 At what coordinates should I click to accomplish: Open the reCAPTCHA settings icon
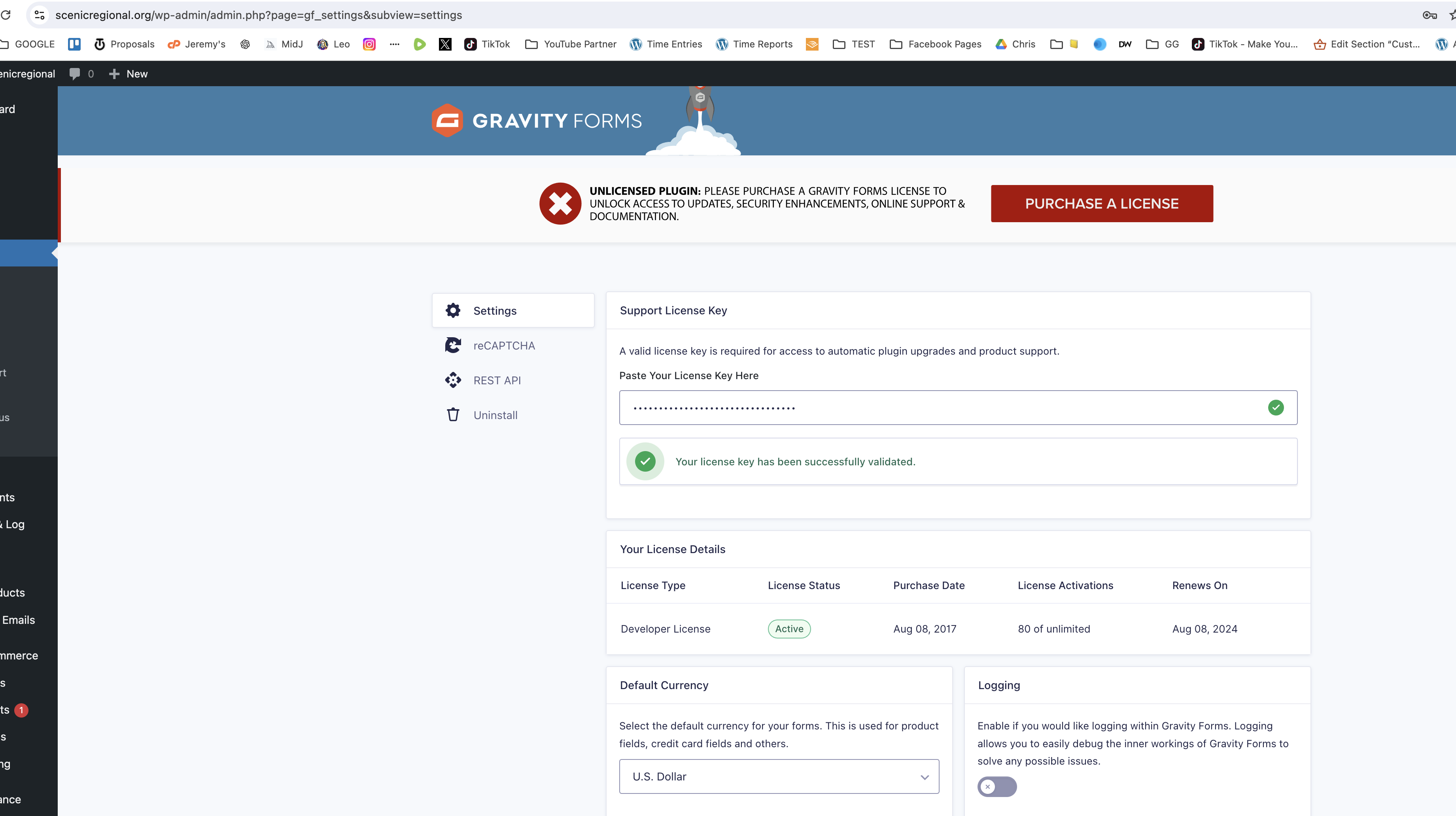[x=453, y=345]
